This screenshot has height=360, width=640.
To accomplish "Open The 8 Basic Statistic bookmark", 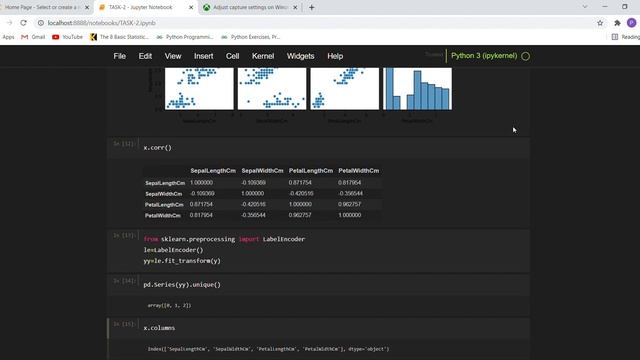I will [x=120, y=37].
